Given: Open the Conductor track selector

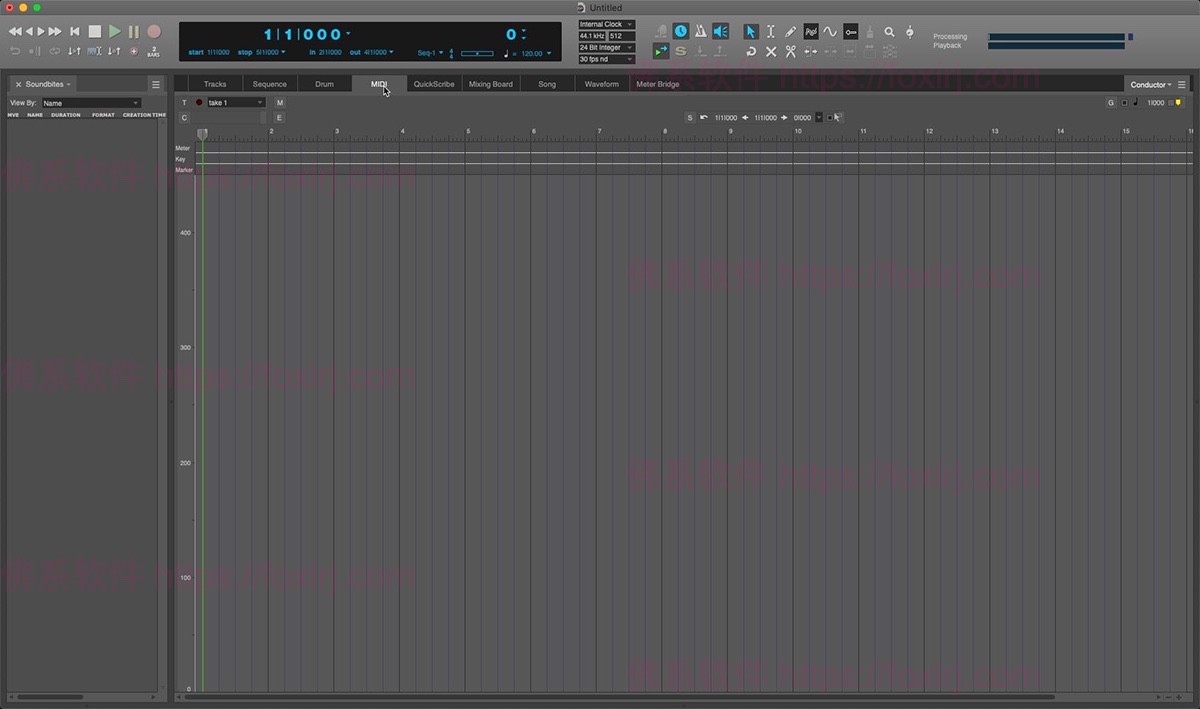Looking at the screenshot, I should coord(1149,84).
